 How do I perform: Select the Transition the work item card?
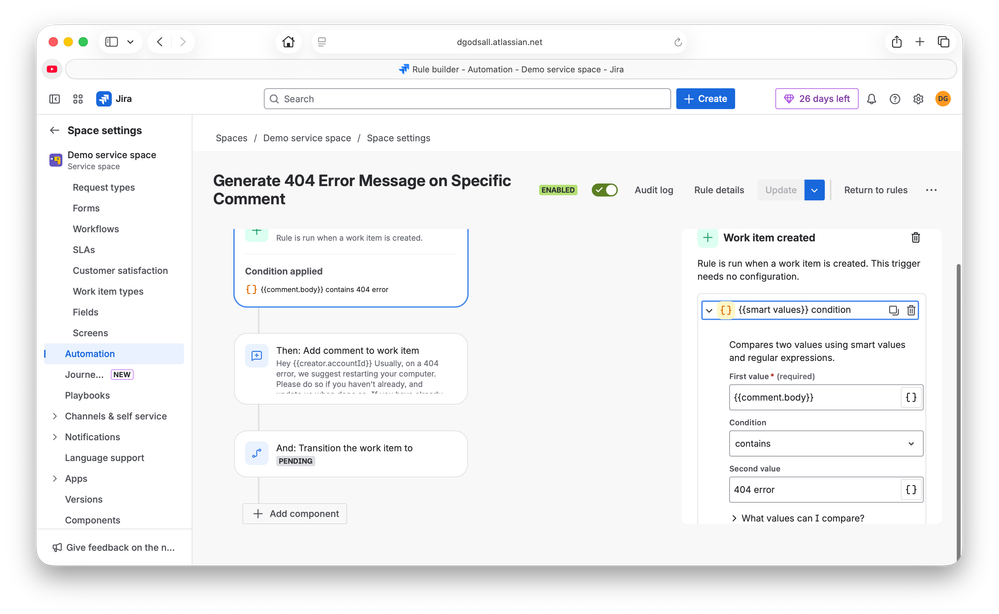[x=351, y=453]
